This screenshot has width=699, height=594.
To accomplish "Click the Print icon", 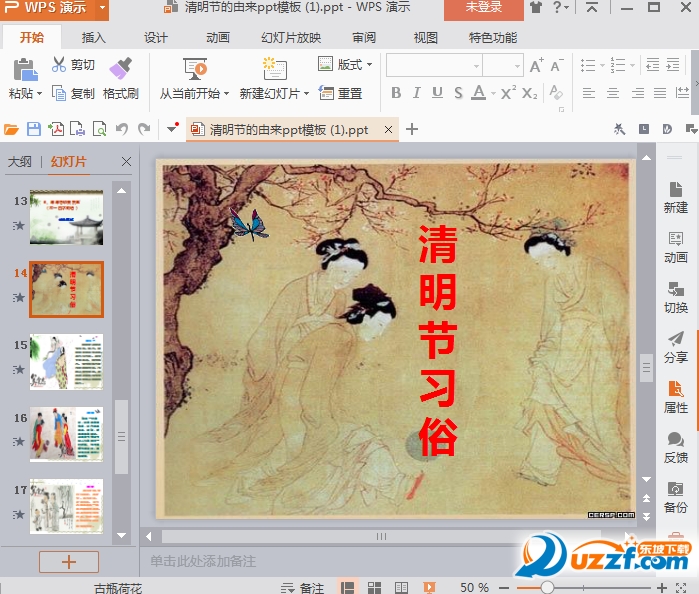I will 78,129.
